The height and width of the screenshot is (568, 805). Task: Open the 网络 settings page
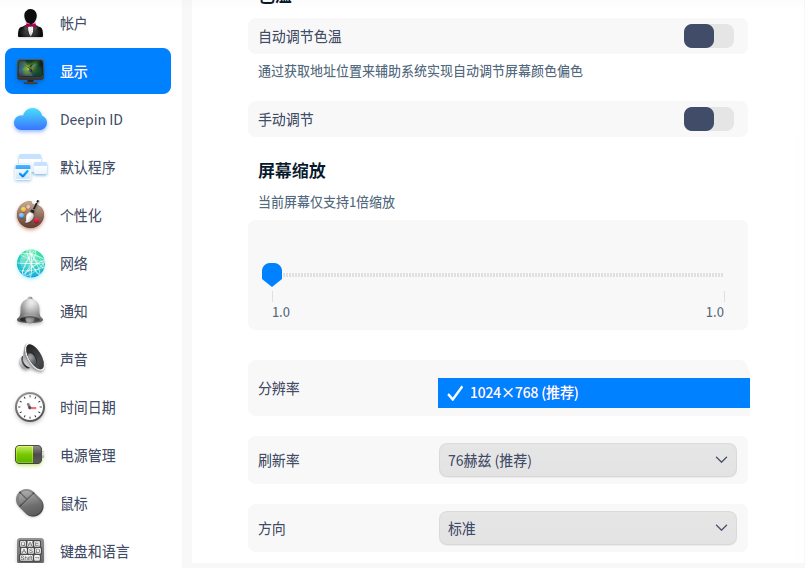click(88, 263)
